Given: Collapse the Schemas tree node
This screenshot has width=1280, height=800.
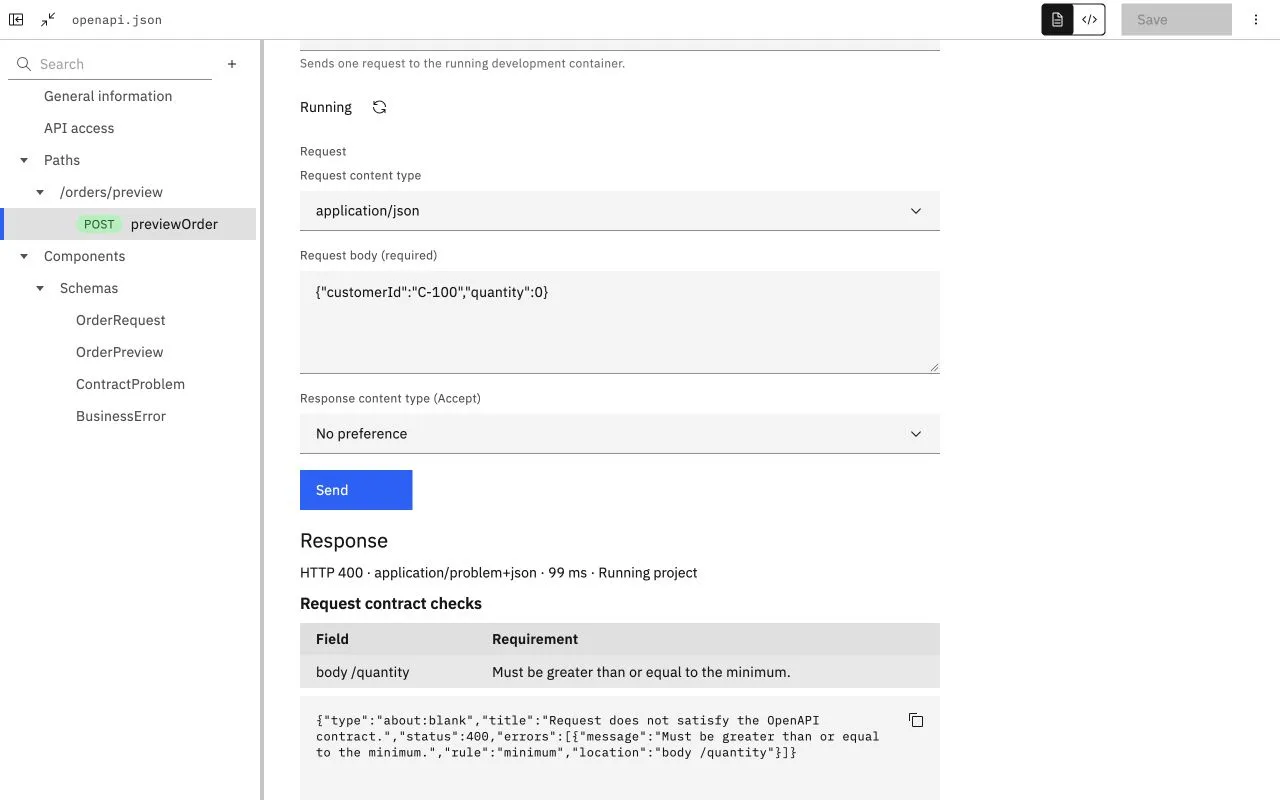Looking at the screenshot, I should [x=40, y=288].
